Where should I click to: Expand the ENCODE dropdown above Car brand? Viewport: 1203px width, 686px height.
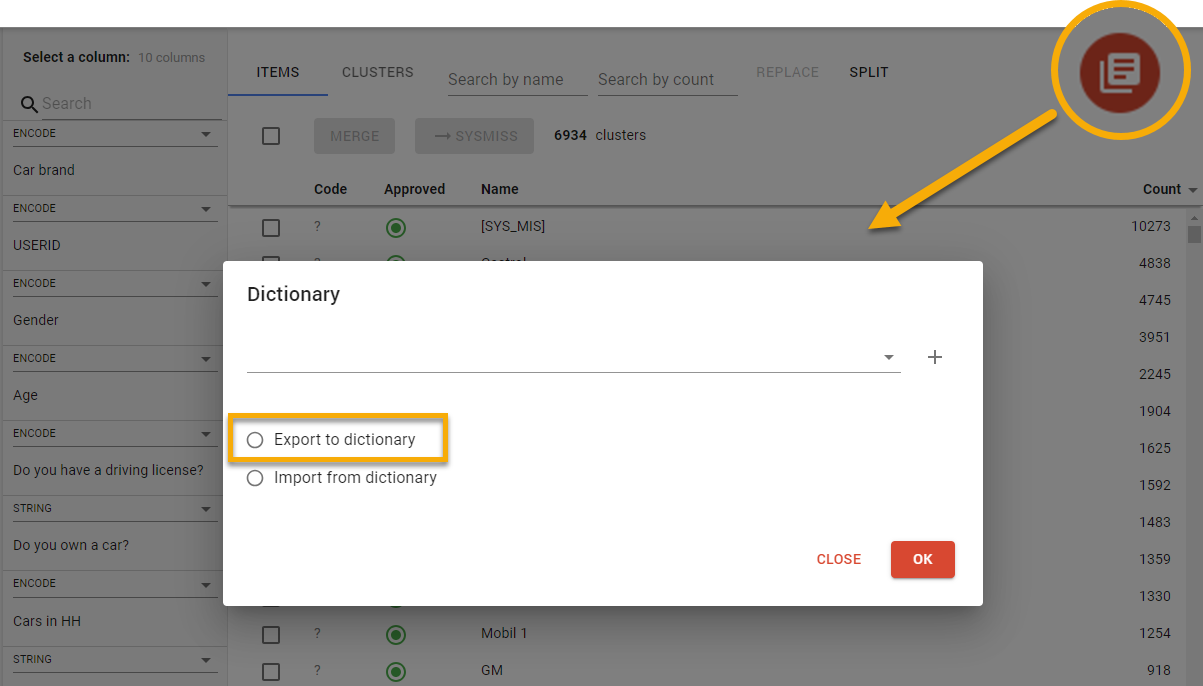(206, 134)
